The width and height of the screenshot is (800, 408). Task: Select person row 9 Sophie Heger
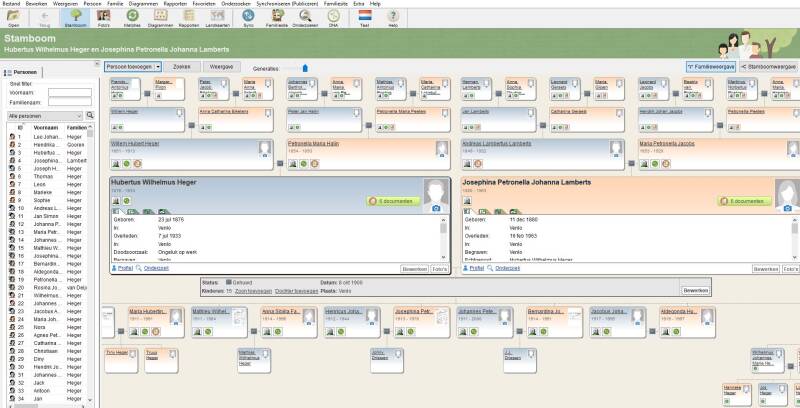point(47,200)
